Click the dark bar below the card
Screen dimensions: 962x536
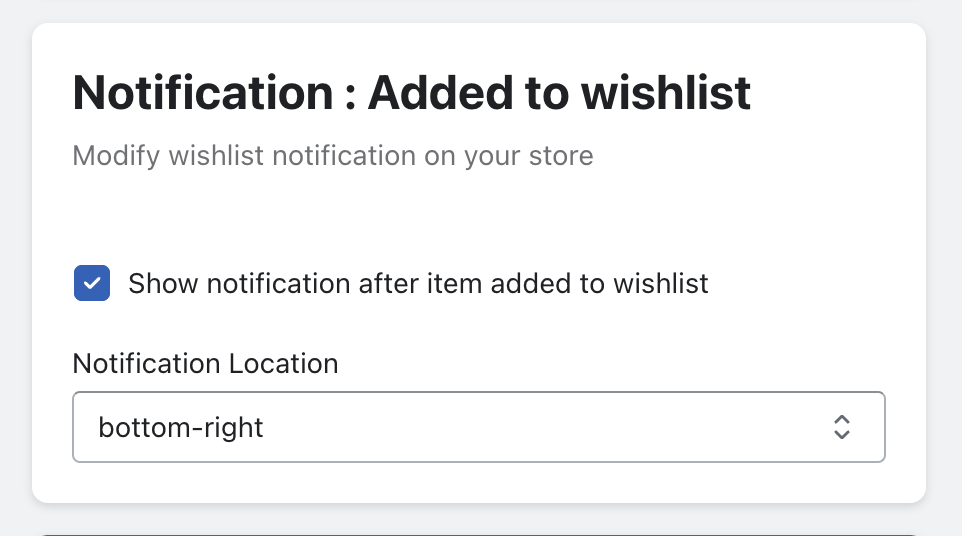coord(478,532)
